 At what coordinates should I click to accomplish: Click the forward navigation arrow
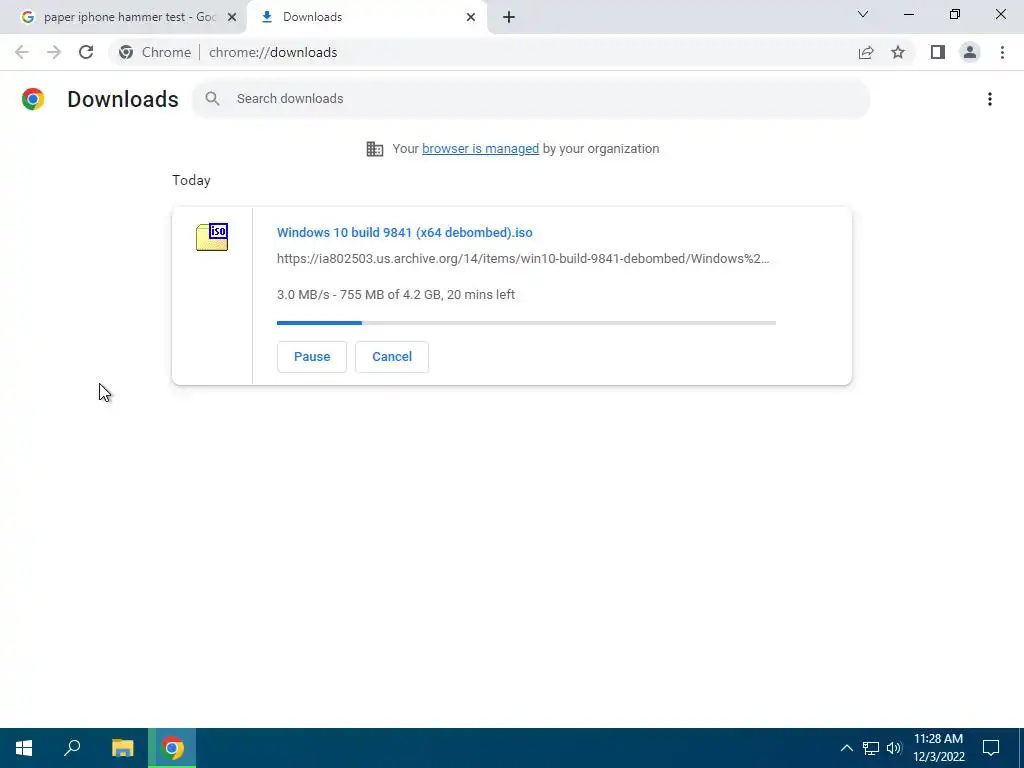coord(54,52)
